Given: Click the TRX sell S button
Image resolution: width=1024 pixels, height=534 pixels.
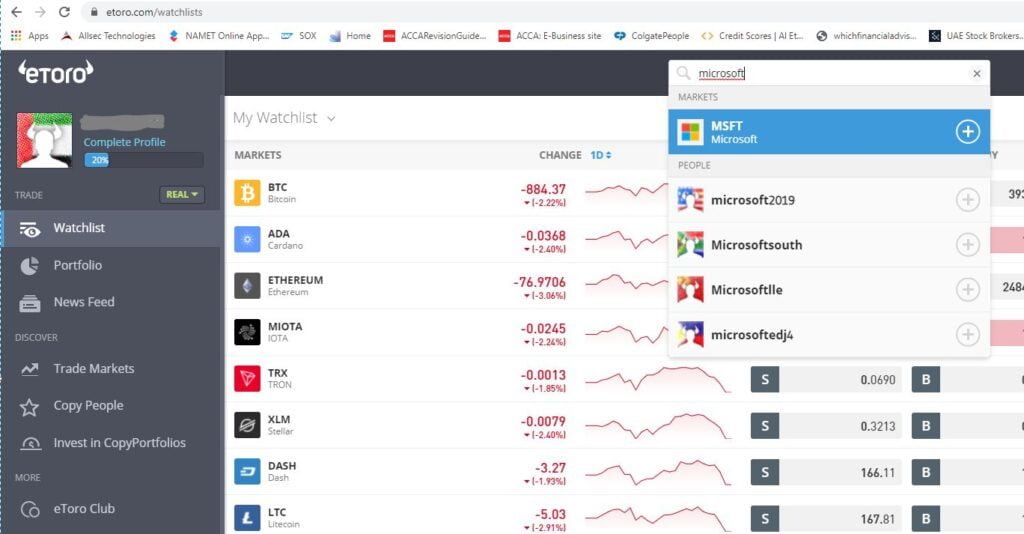Looking at the screenshot, I should pos(765,379).
